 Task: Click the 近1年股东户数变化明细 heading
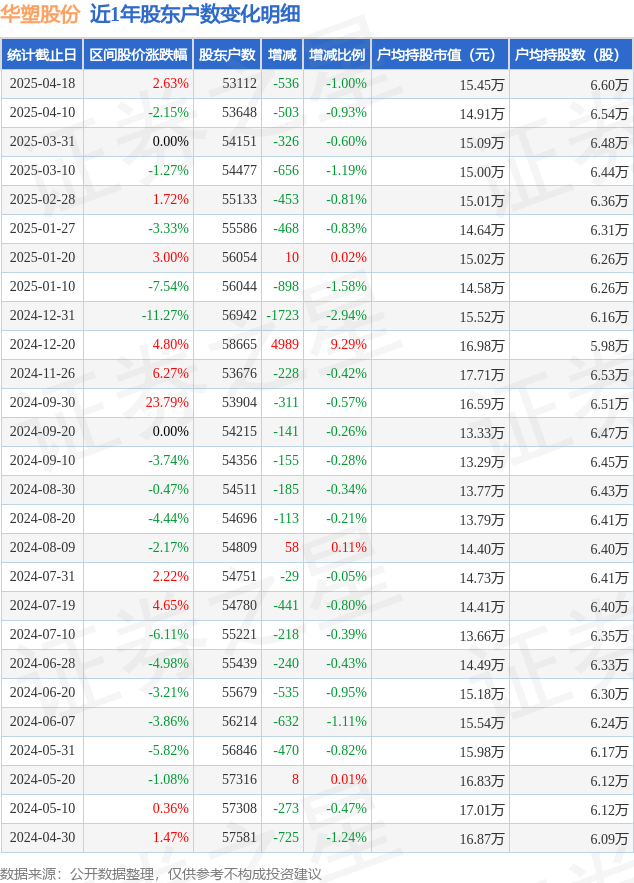(195, 14)
